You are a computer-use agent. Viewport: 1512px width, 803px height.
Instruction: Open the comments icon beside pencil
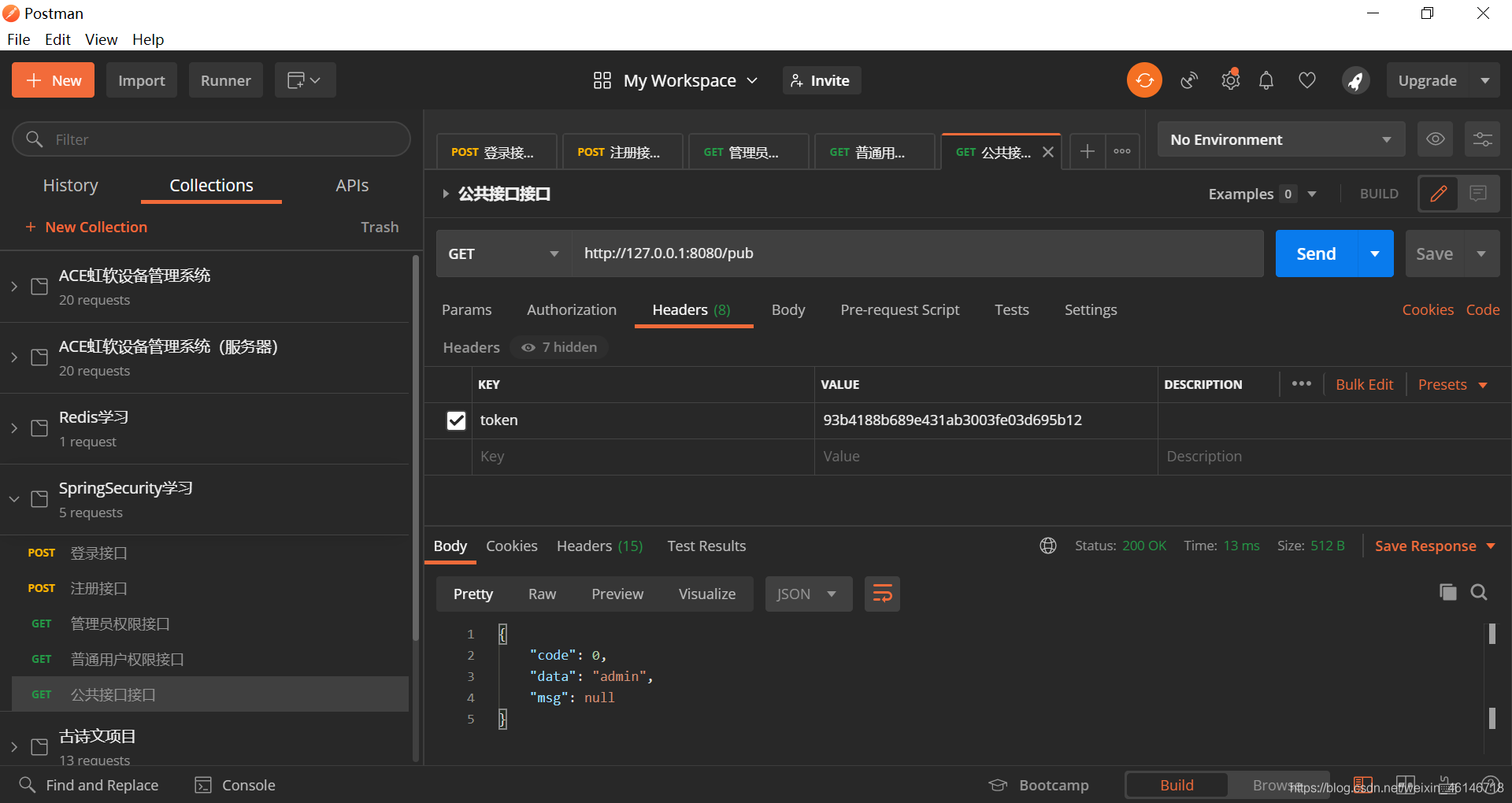[x=1478, y=194]
